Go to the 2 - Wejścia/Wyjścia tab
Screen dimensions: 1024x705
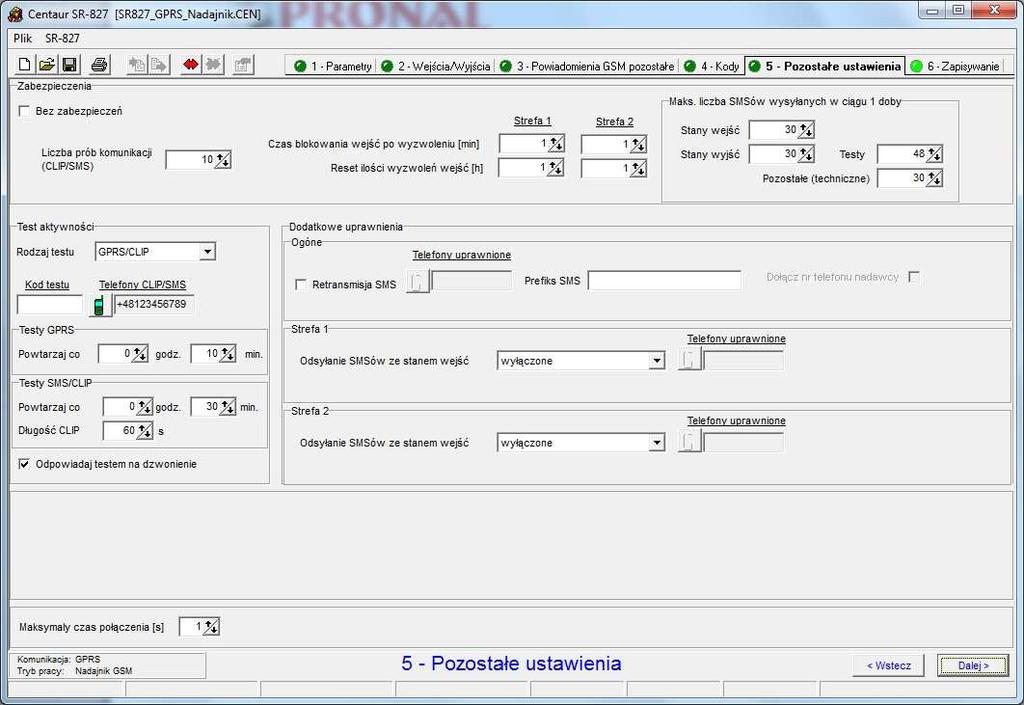pyautogui.click(x=435, y=66)
